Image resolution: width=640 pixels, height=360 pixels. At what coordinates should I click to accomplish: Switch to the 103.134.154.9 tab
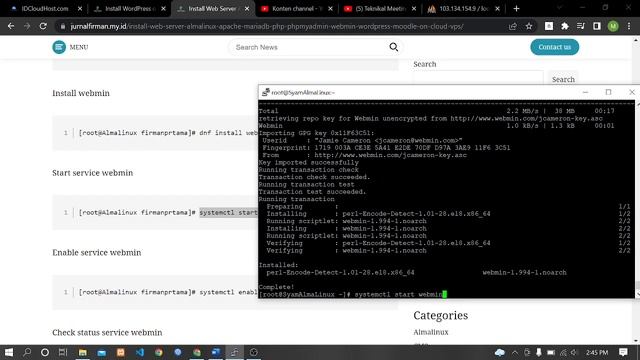[463, 9]
